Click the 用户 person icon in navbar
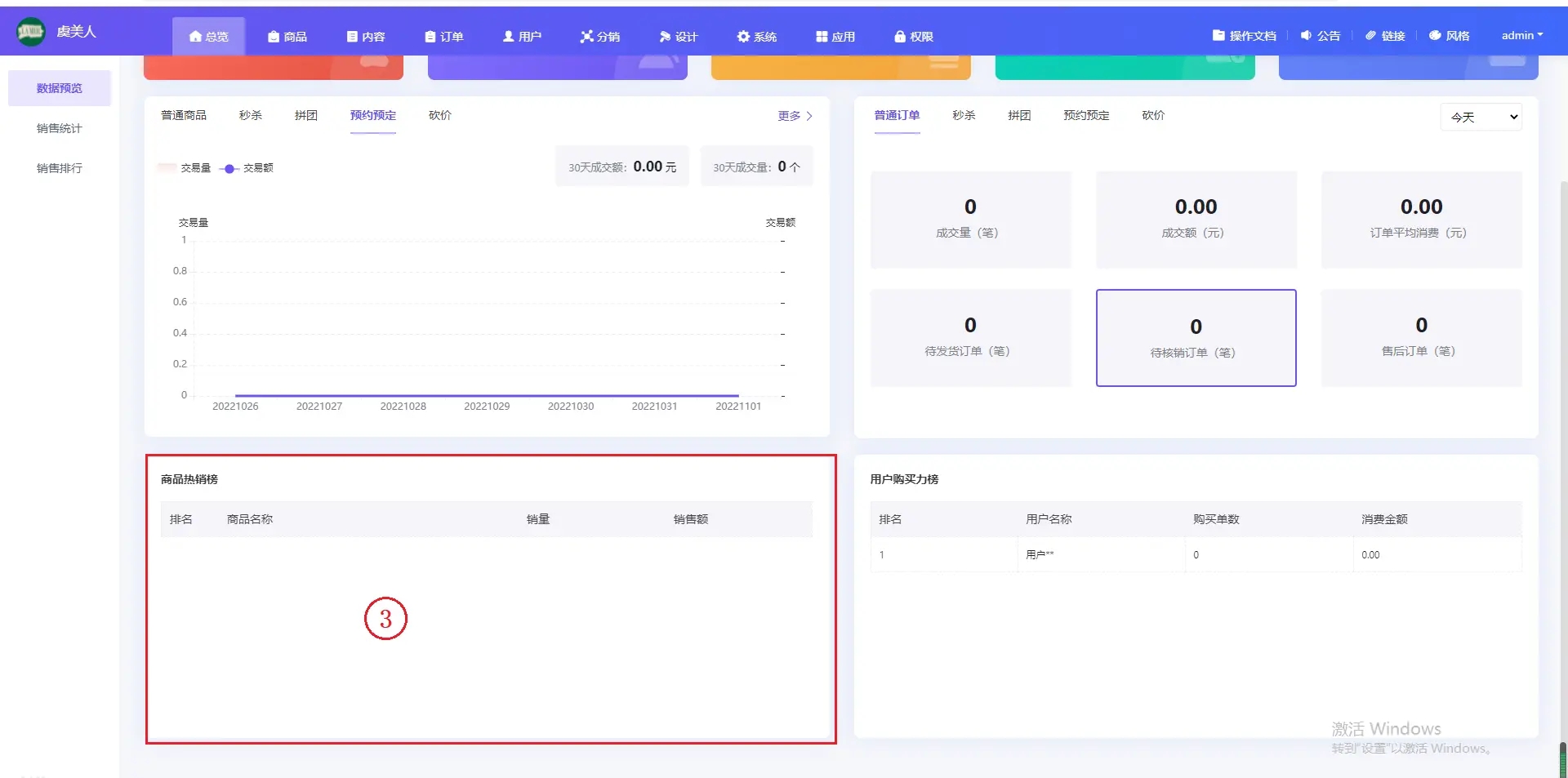Viewport: 1568px width, 778px height. click(x=508, y=37)
